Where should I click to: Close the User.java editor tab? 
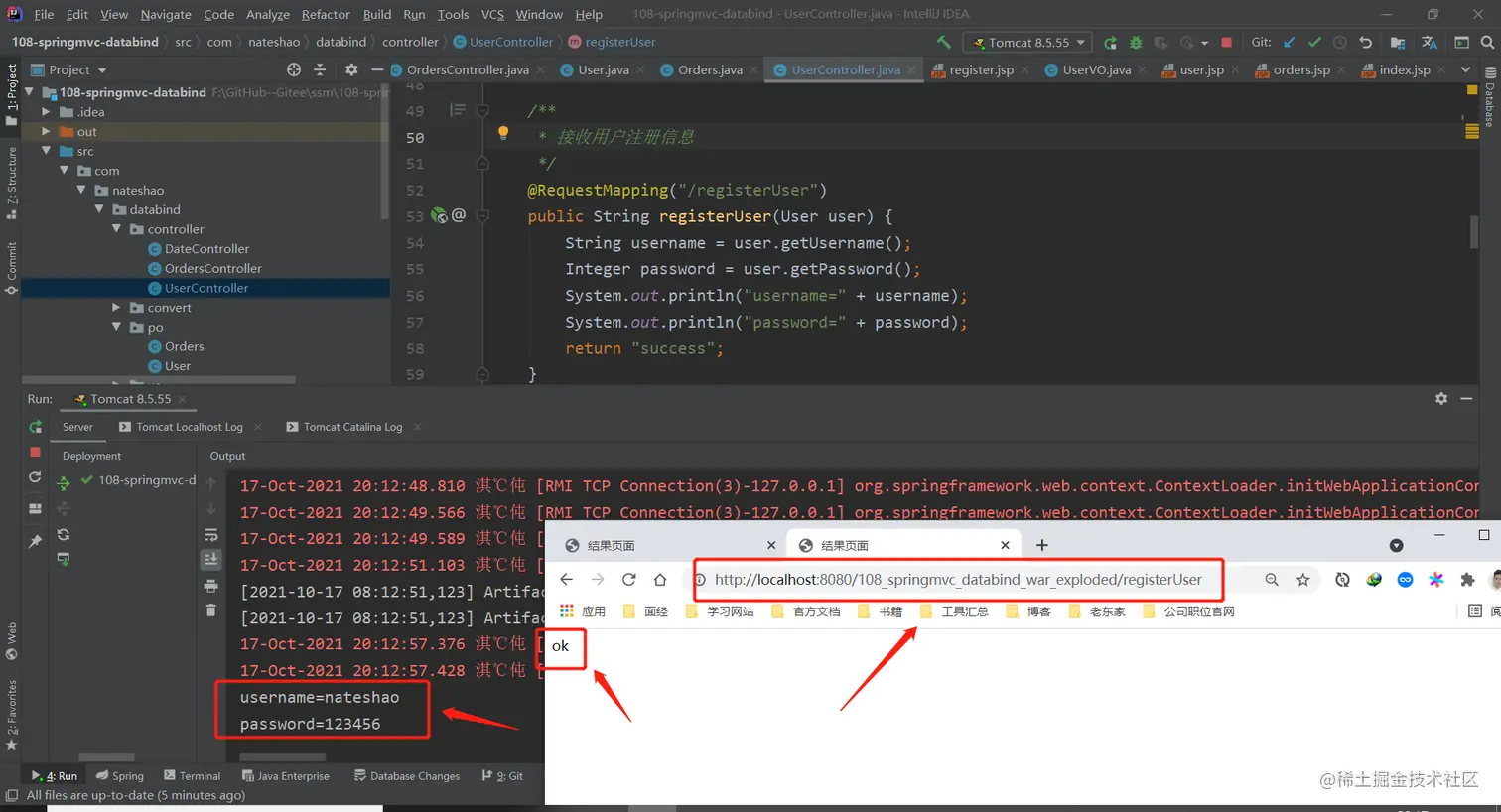pos(639,69)
